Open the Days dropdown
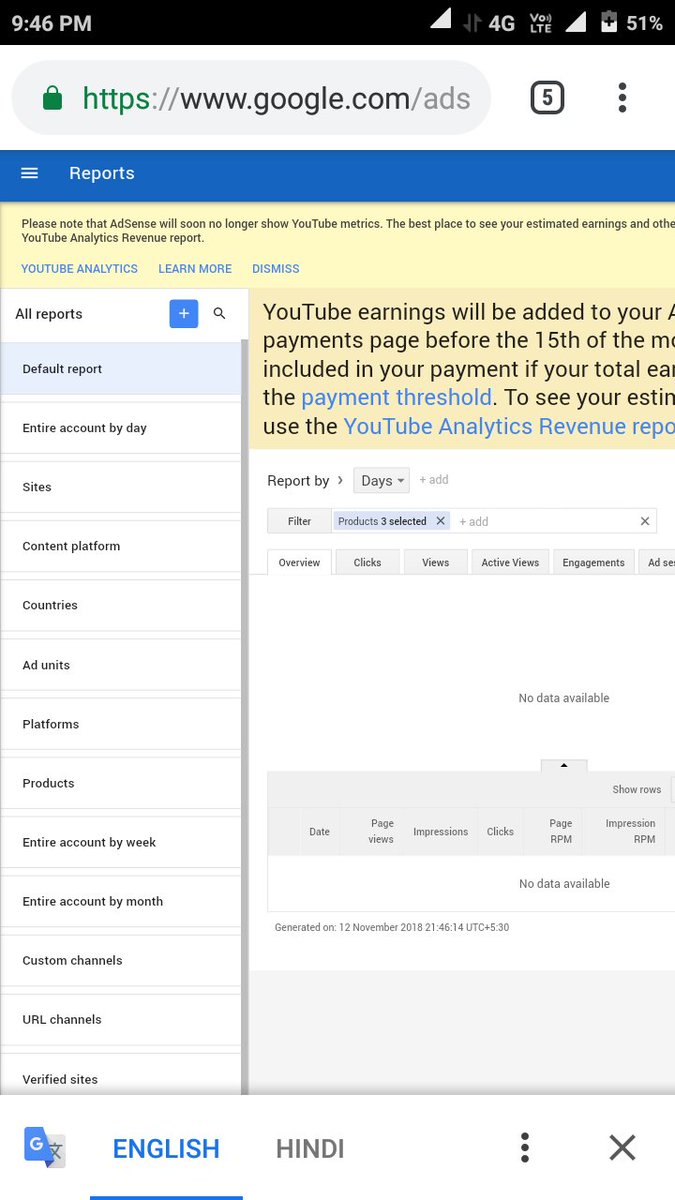 click(381, 481)
